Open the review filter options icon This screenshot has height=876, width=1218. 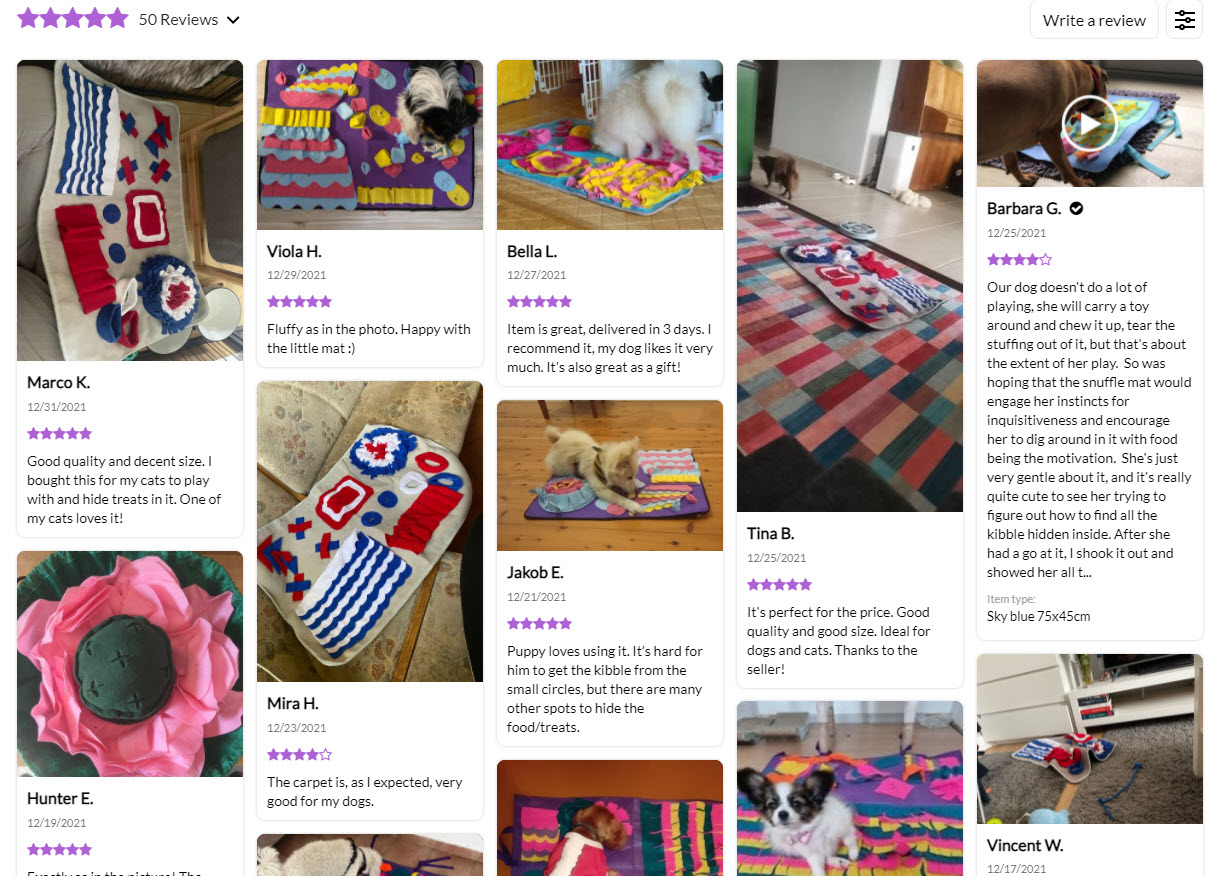tap(1184, 19)
